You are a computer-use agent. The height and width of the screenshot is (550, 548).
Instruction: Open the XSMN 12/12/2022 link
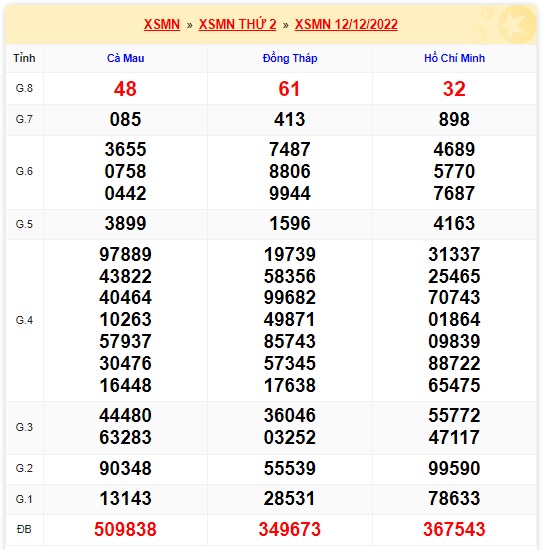[x=346, y=25]
